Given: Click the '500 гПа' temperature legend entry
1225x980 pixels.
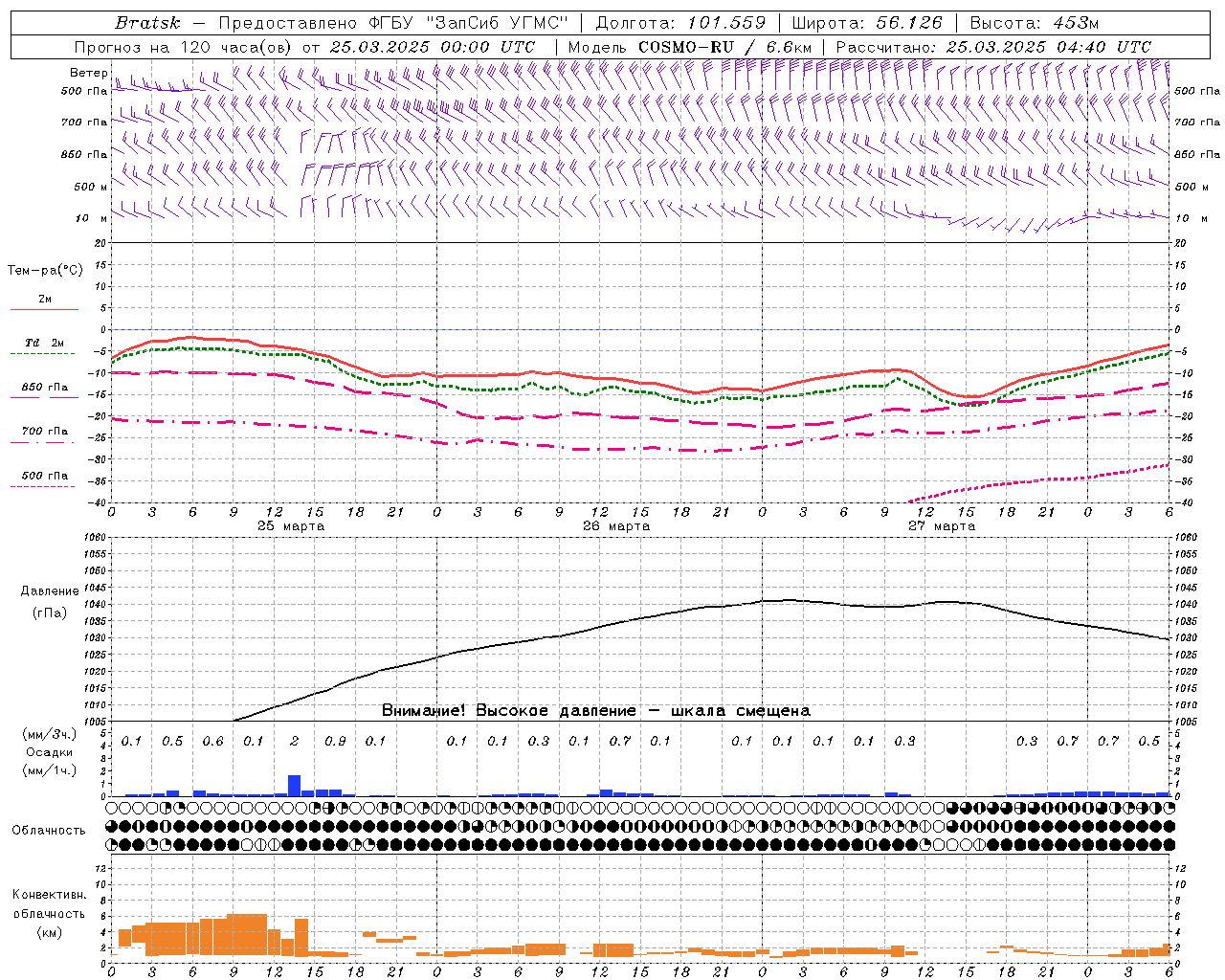Looking at the screenshot, I should pyautogui.click(x=45, y=476).
